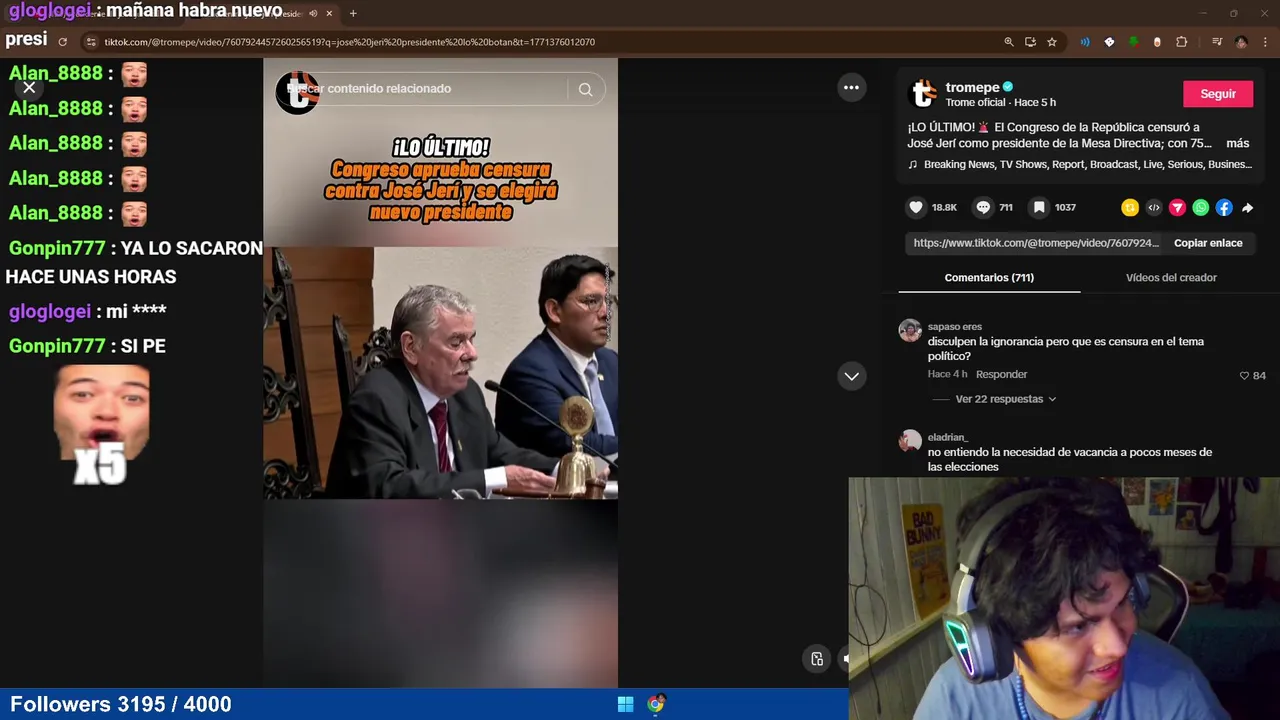Click the orange-and-white extension icon in Chrome toolbar
Viewport: 1280px width, 720px height.
(x=1157, y=42)
